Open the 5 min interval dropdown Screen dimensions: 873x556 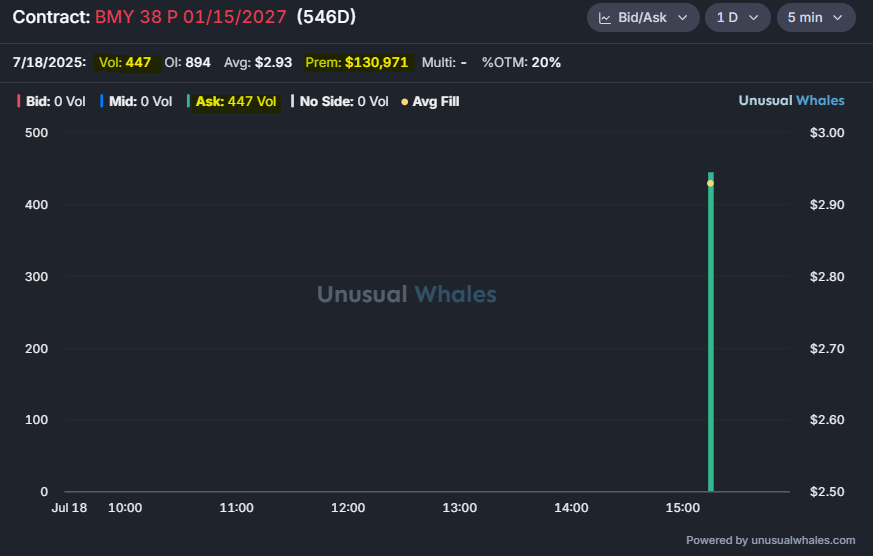[816, 18]
